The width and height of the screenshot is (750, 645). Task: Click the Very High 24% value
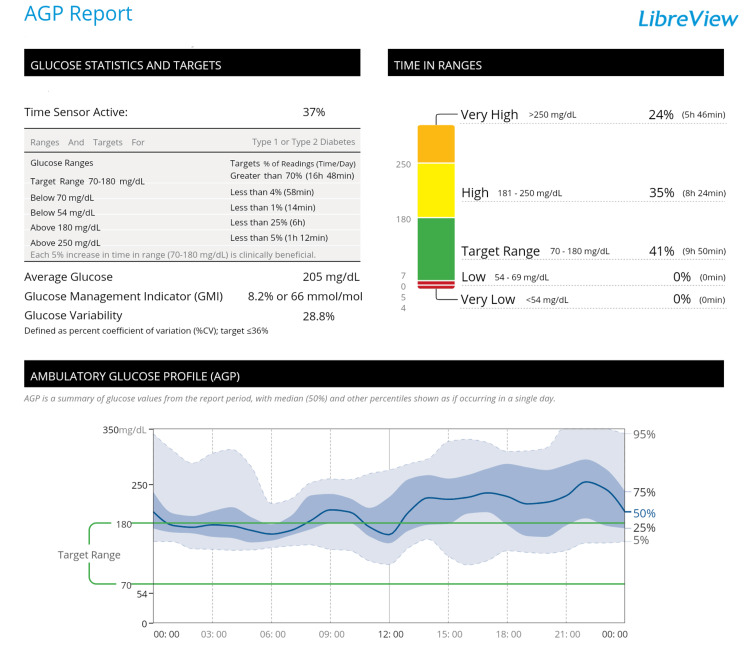click(661, 115)
